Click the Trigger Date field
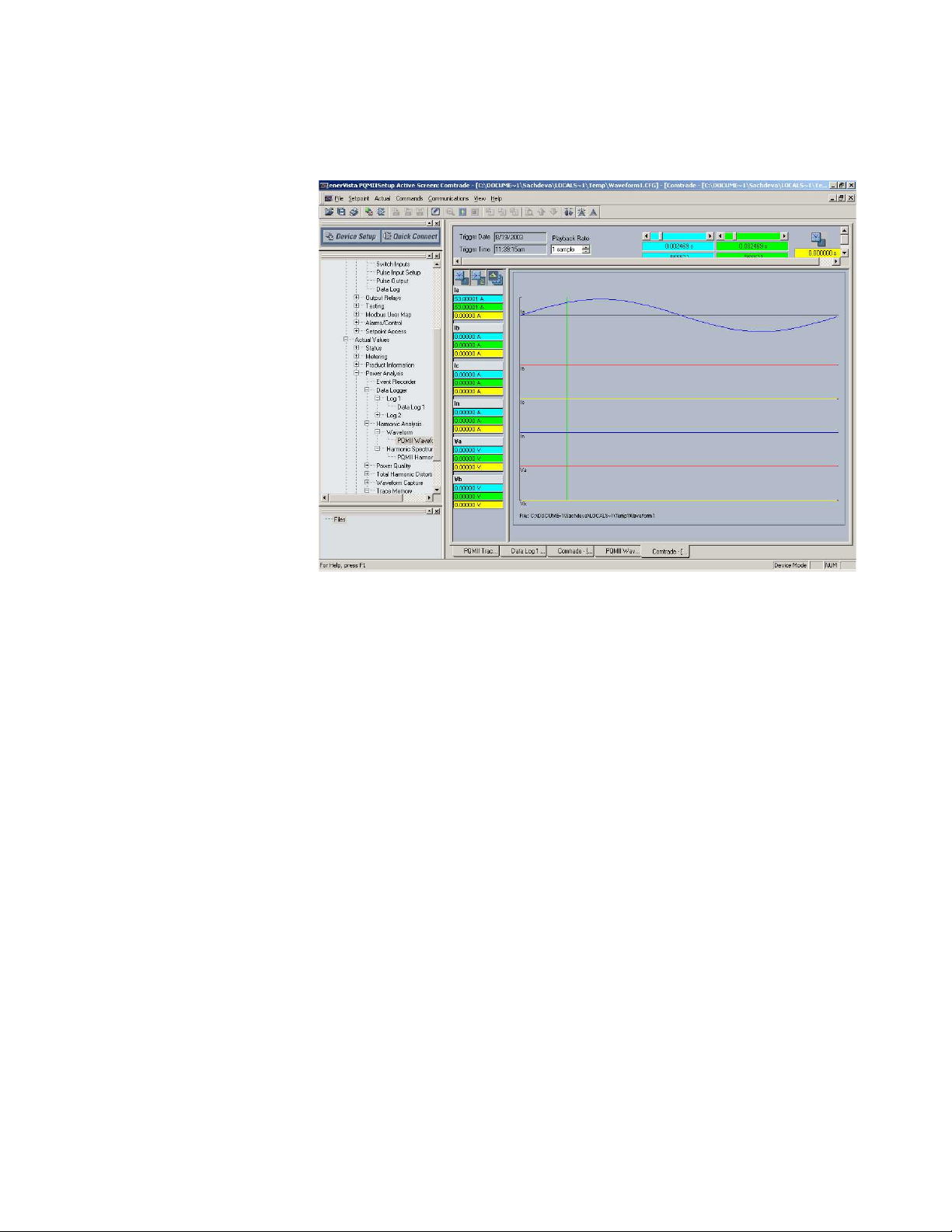Image resolution: width=952 pixels, height=1232 pixels. click(520, 237)
